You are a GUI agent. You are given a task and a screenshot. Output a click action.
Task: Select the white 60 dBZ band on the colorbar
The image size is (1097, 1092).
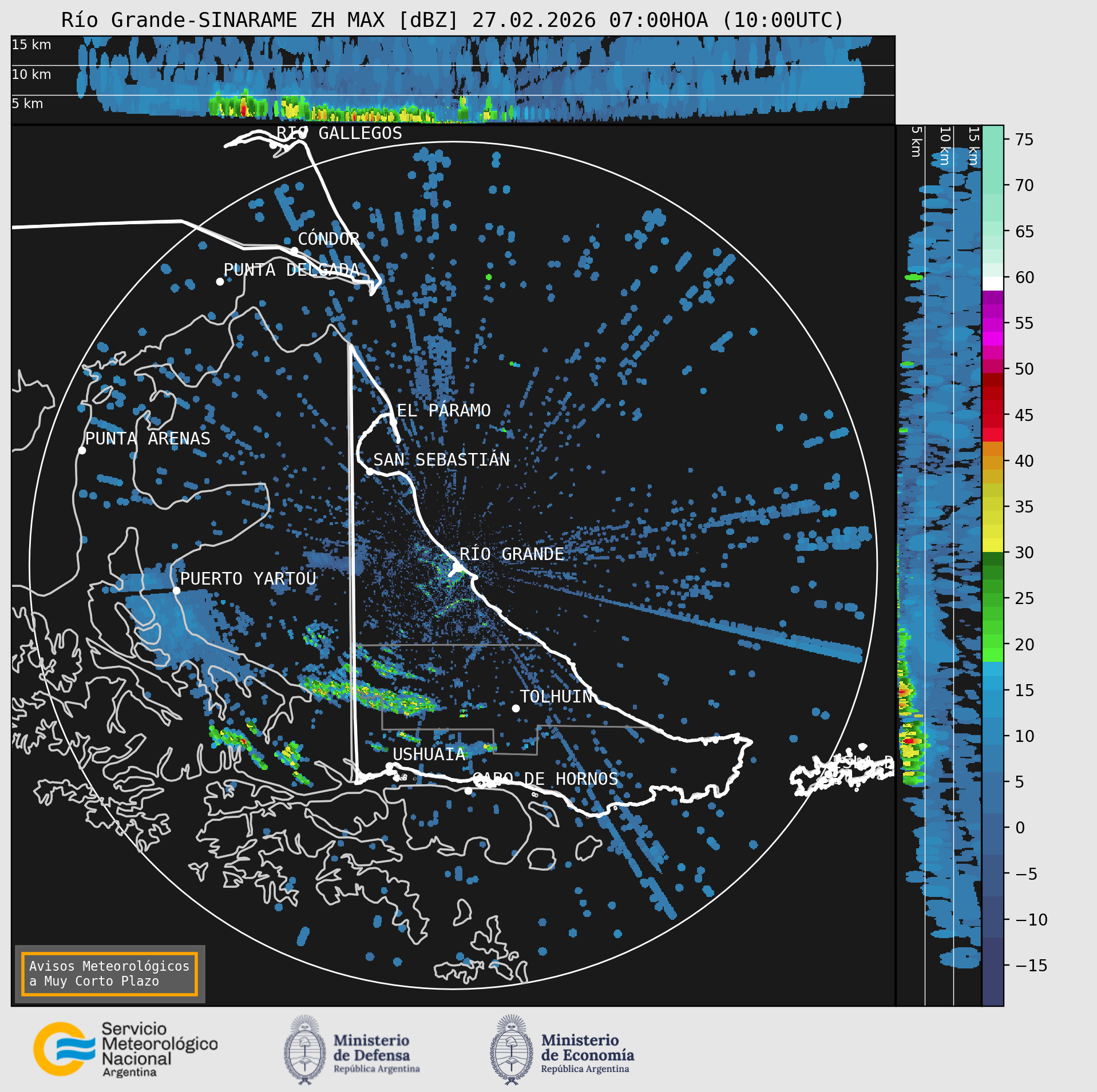click(993, 284)
